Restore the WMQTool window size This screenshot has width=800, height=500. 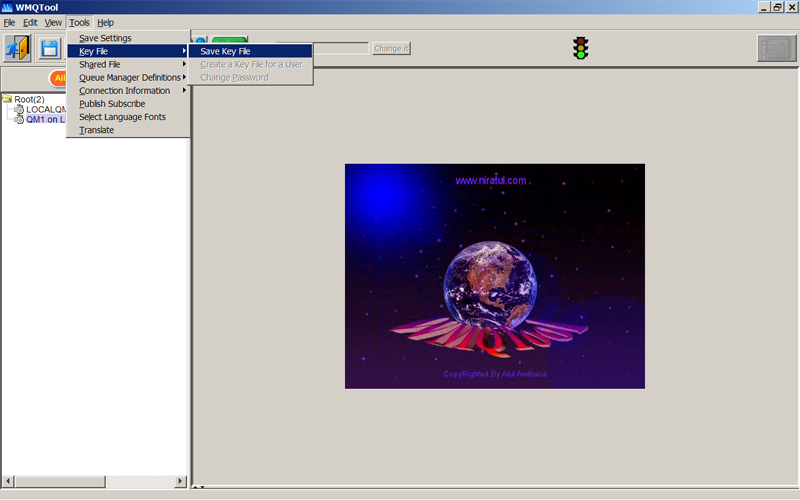click(x=777, y=7)
